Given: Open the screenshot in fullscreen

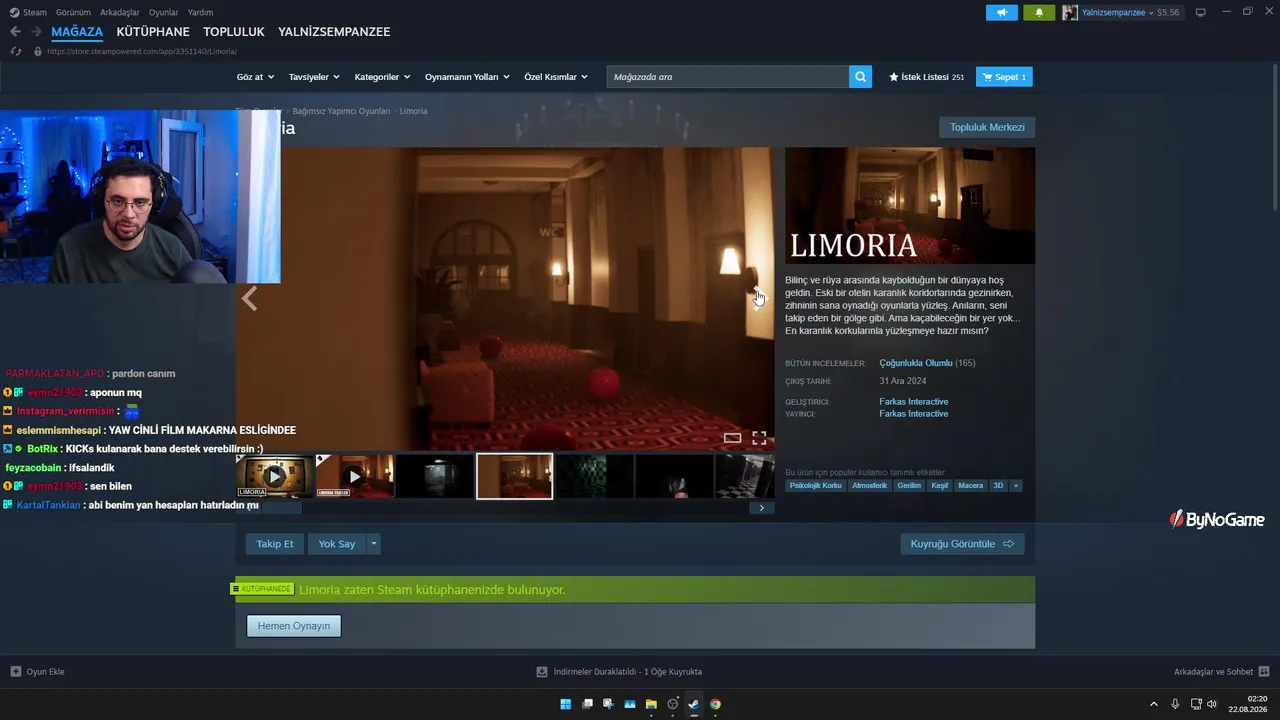Looking at the screenshot, I should (x=759, y=438).
